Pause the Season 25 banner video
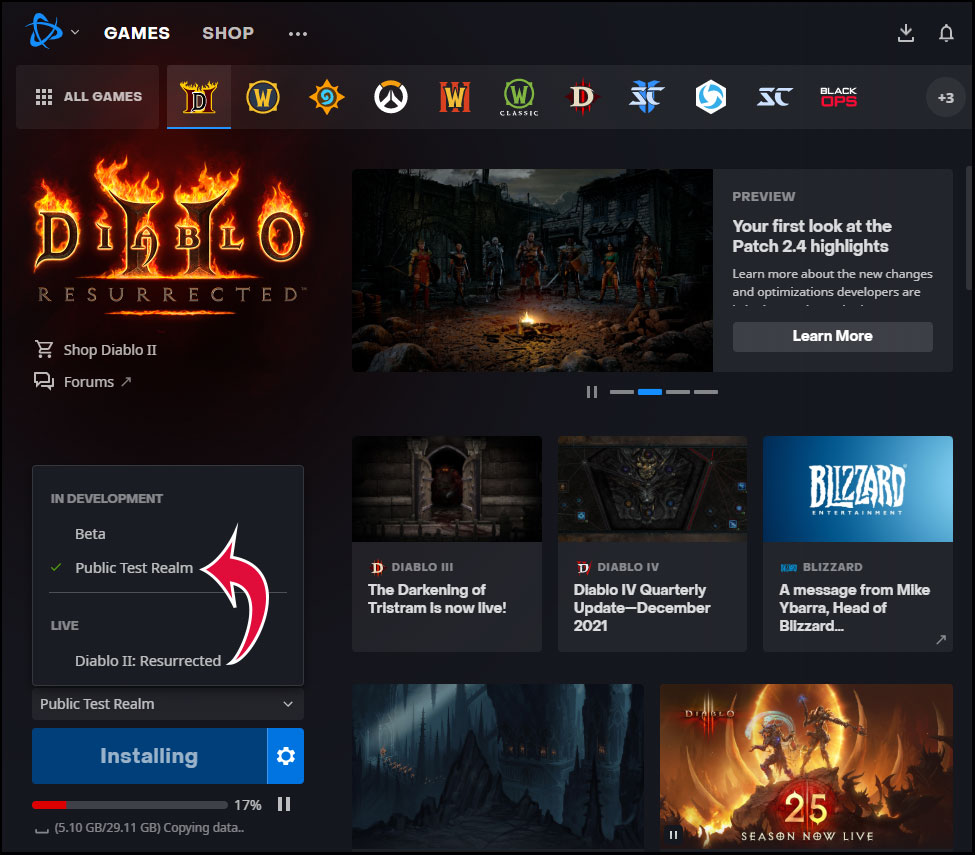The width and height of the screenshot is (975, 855). click(x=673, y=835)
